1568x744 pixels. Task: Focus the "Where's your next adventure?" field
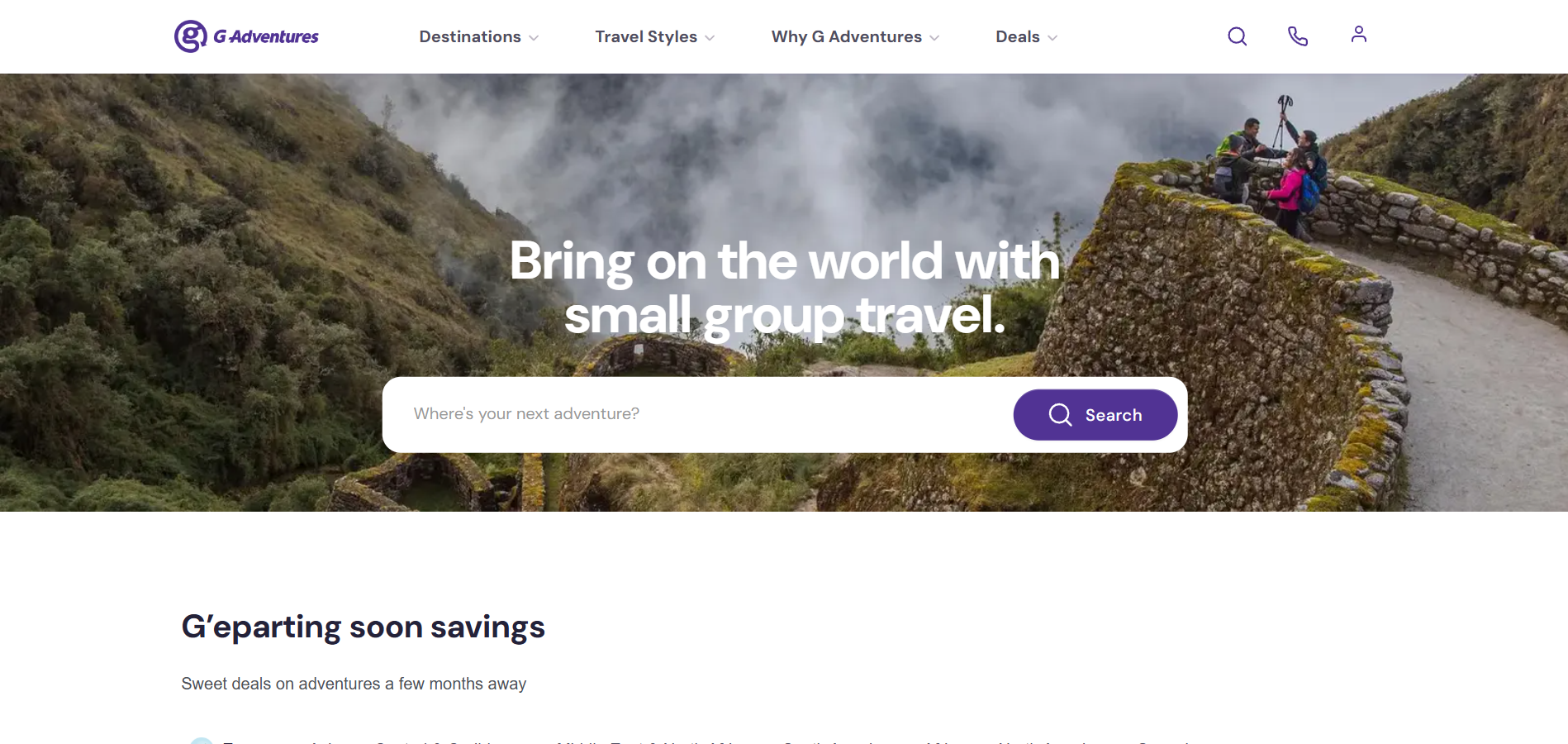(698, 414)
